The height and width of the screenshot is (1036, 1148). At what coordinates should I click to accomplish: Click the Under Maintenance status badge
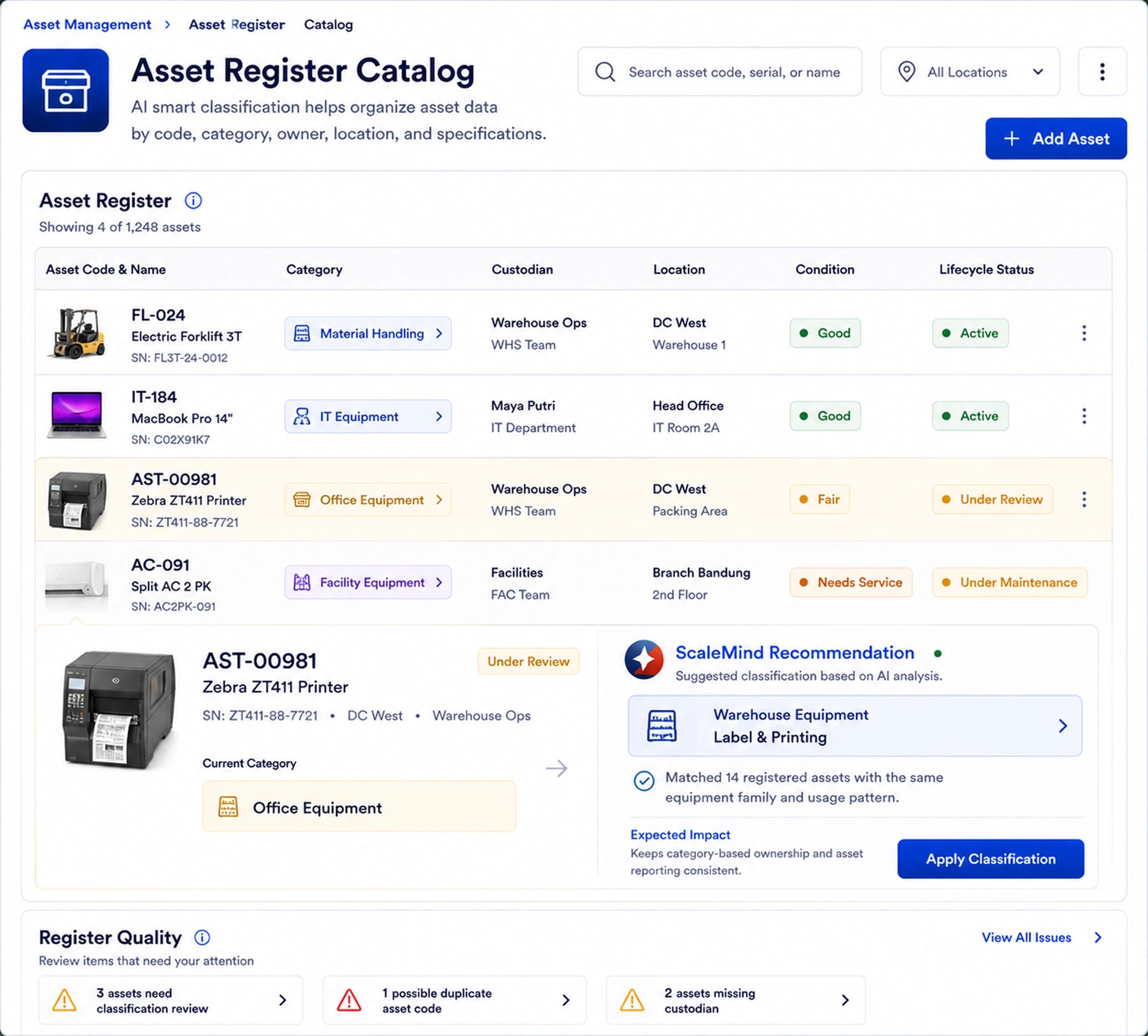click(1010, 582)
